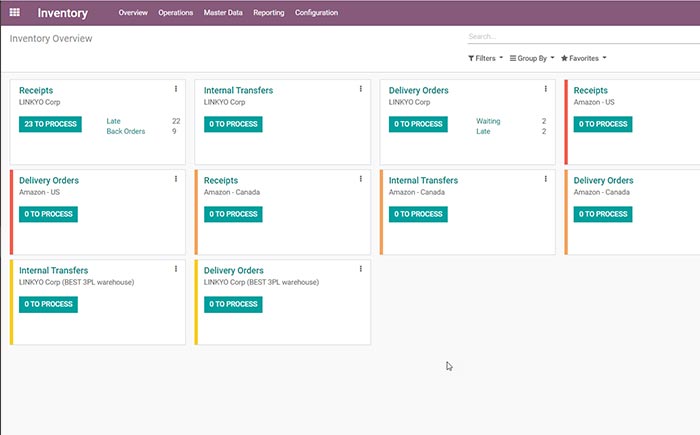Screen dimensions: 700x435
Task: Open kebab menu on LINKYO Corp Delivery Orders card
Action: [545, 89]
